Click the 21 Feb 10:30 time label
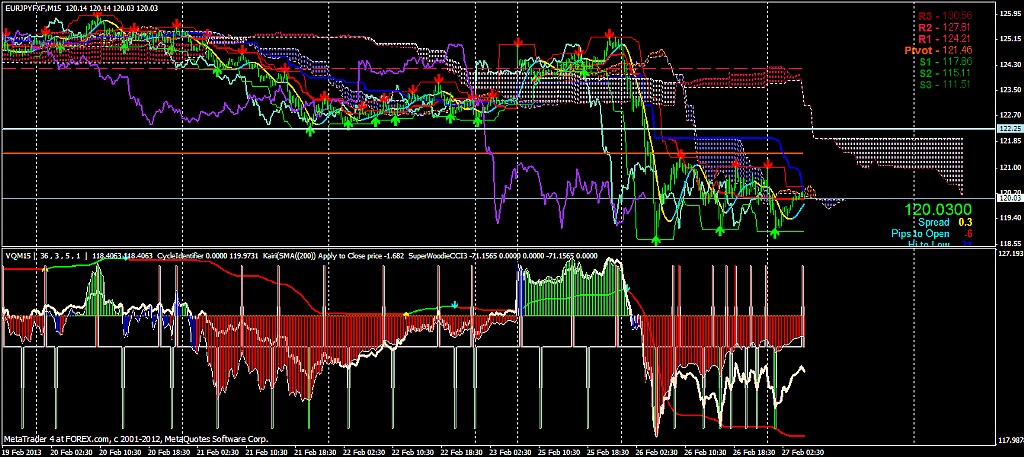Image resolution: width=1024 pixels, height=457 pixels. [x=268, y=452]
